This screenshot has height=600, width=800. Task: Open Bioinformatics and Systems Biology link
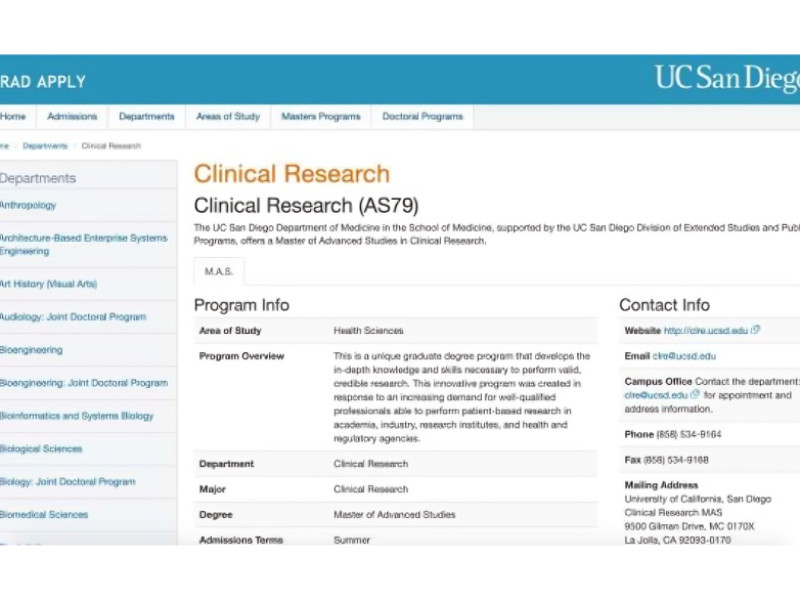[77, 416]
